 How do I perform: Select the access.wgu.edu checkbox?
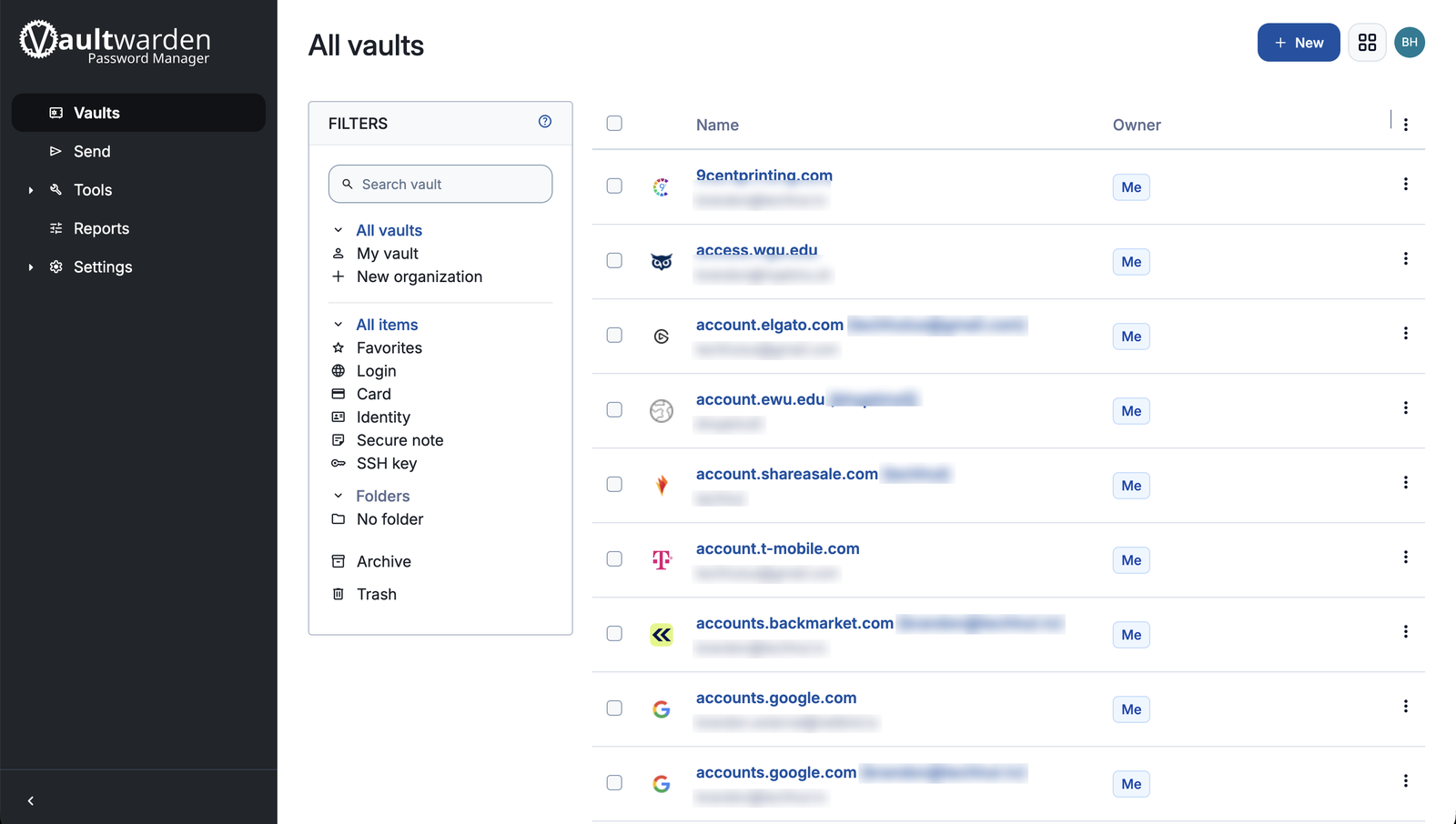(614, 260)
